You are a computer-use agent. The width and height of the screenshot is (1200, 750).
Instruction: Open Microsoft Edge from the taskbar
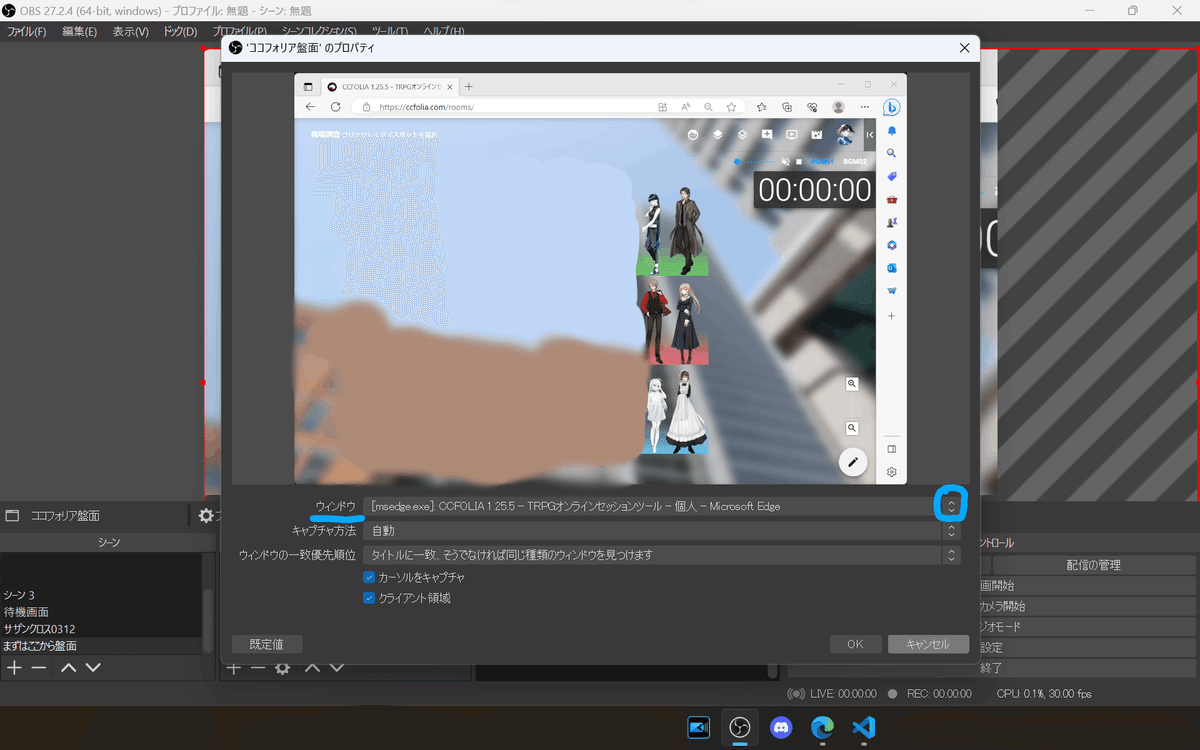(822, 727)
